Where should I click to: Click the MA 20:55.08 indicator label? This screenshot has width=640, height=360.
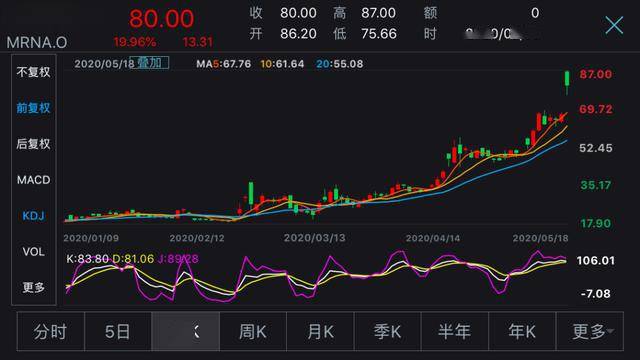tap(340, 64)
